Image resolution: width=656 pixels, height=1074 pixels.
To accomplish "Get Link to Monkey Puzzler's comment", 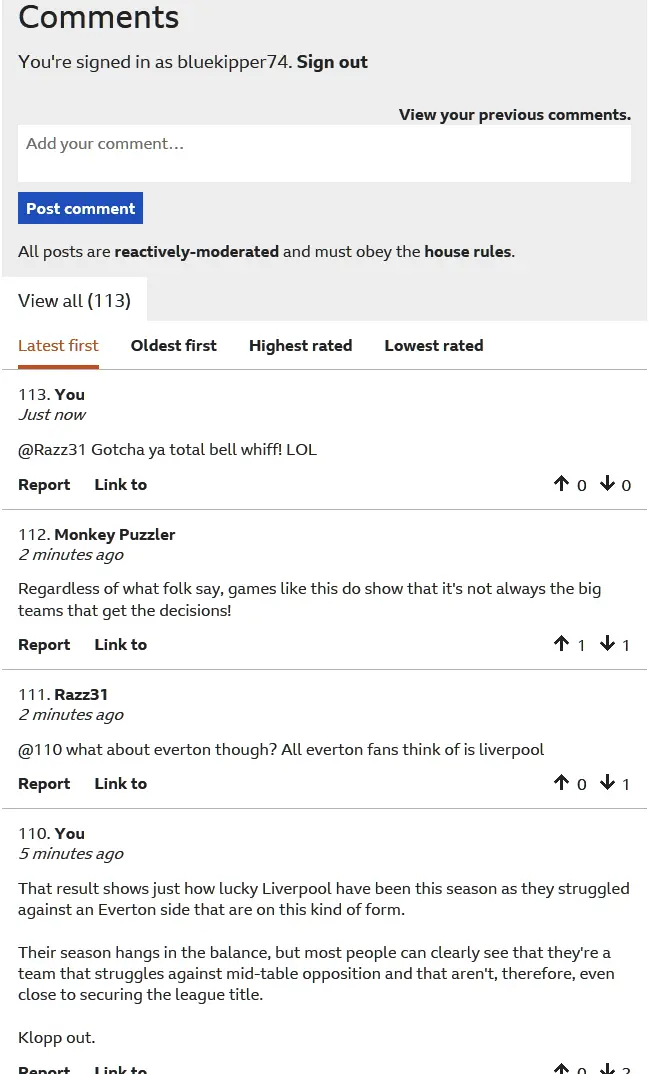I will point(120,645).
